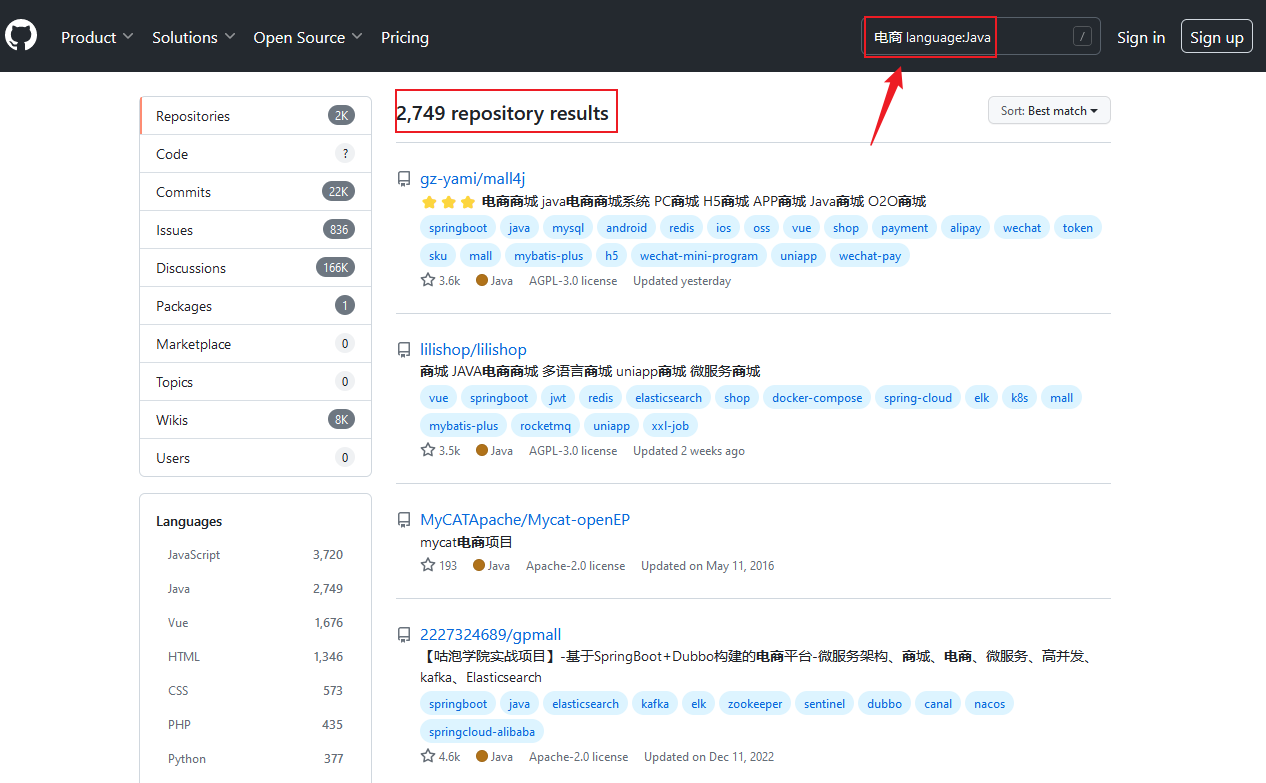The height and width of the screenshot is (783, 1266).
Task: Click the kafka topic tag
Action: 655,704
